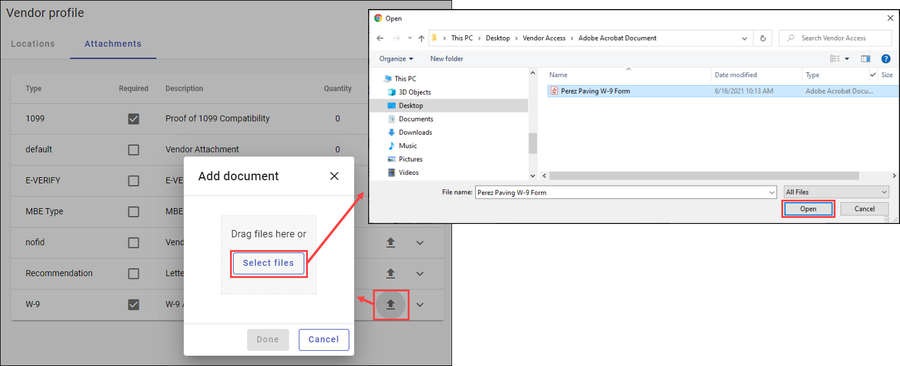Image resolution: width=900 pixels, height=366 pixels.
Task: Expand the address bar path dropdown
Action: tap(744, 38)
